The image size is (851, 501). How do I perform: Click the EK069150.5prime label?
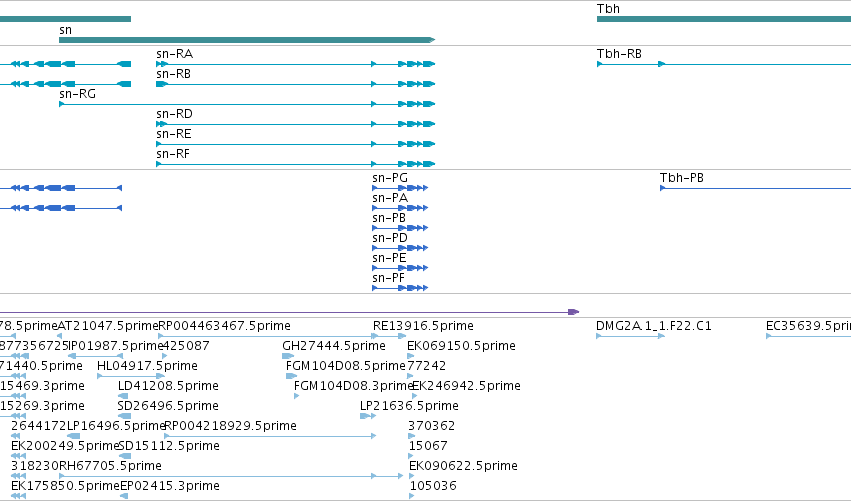pyautogui.click(x=461, y=346)
